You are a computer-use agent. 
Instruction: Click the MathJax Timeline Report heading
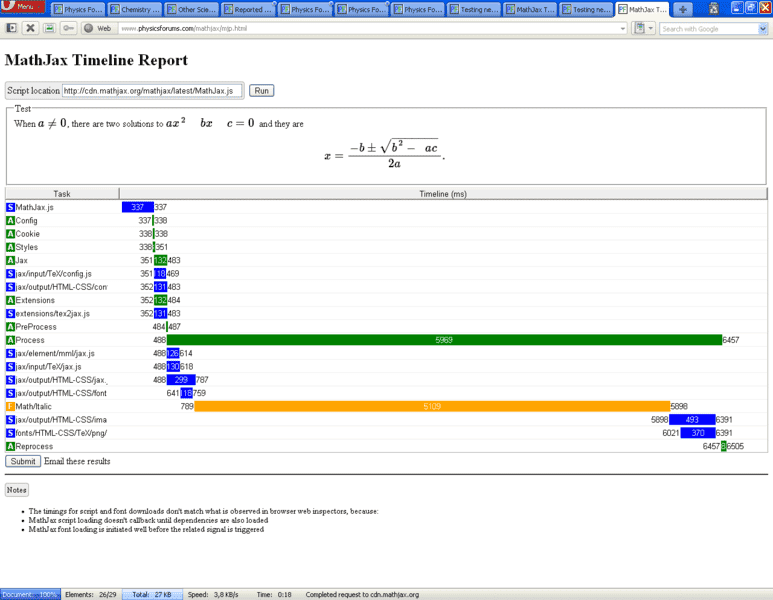(96, 60)
